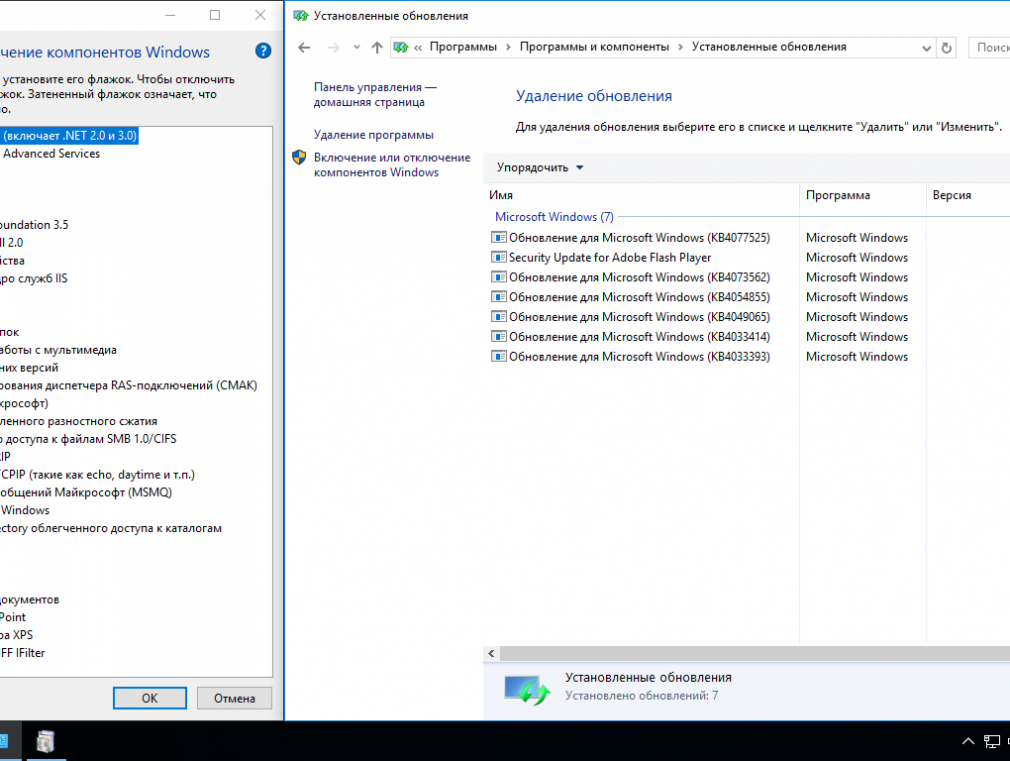Select row text ending KB4033393
Screen dimensions: 1010x761
pyautogui.click(x=640, y=356)
